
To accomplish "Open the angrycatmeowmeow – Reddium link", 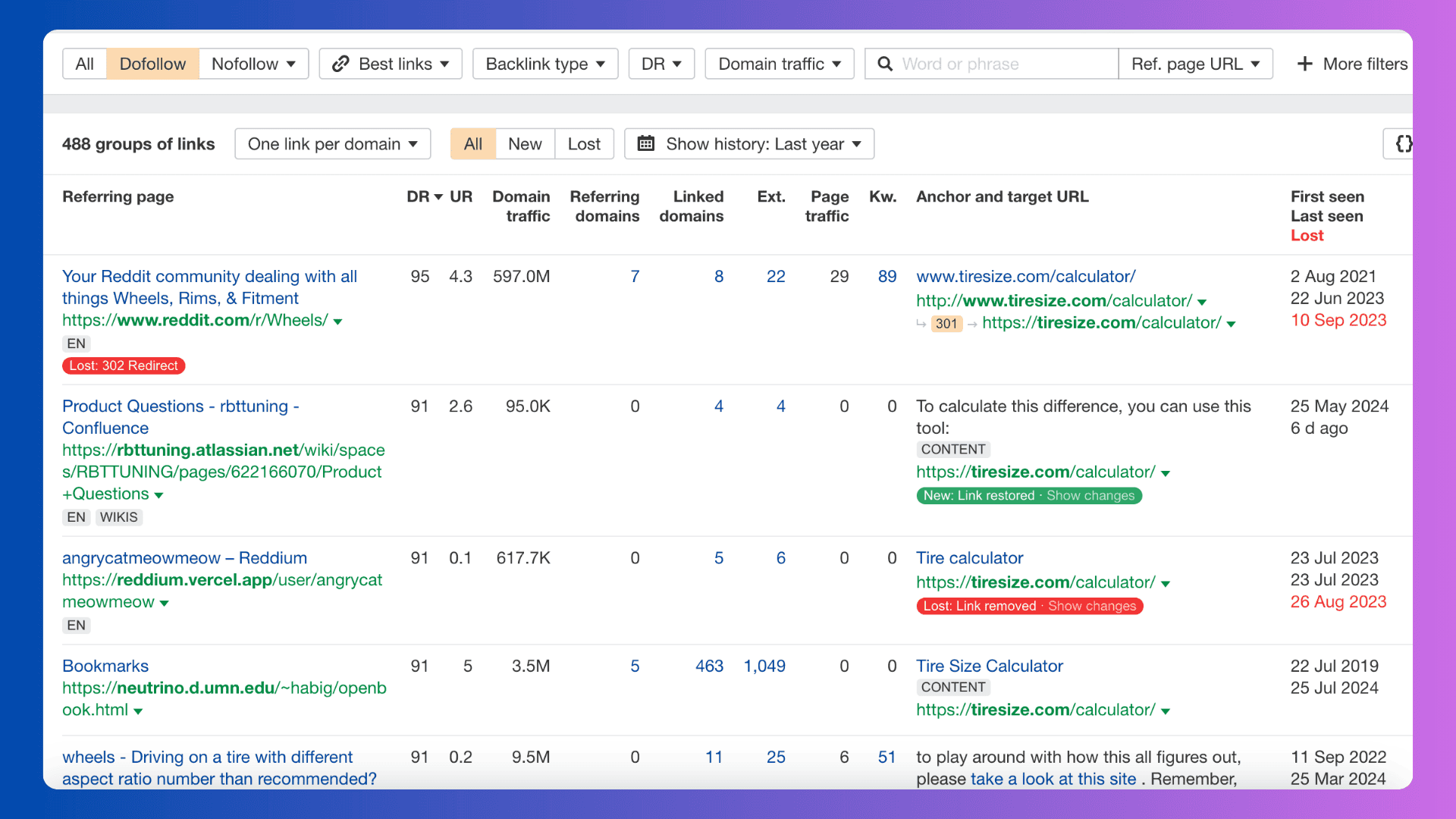I will (x=184, y=558).
